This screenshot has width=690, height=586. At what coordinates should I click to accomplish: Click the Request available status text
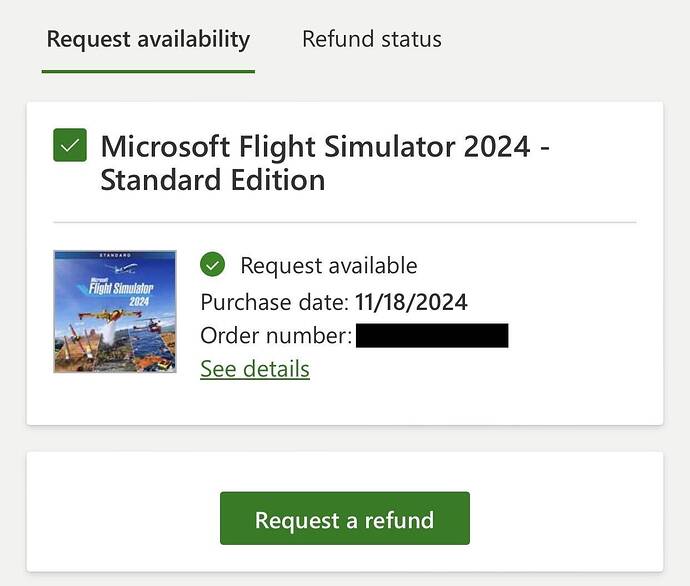(329, 265)
